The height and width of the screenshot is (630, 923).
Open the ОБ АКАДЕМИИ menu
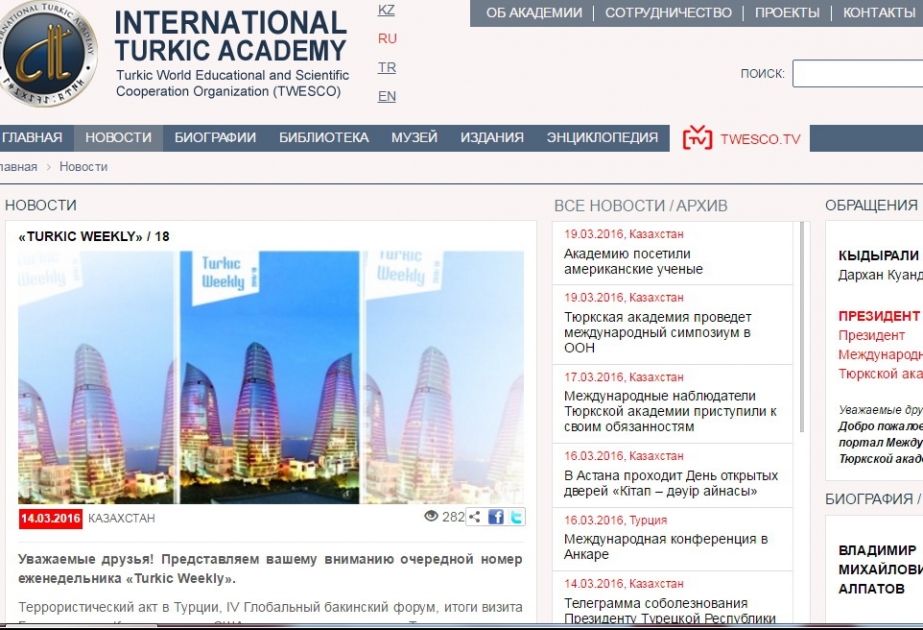534,13
